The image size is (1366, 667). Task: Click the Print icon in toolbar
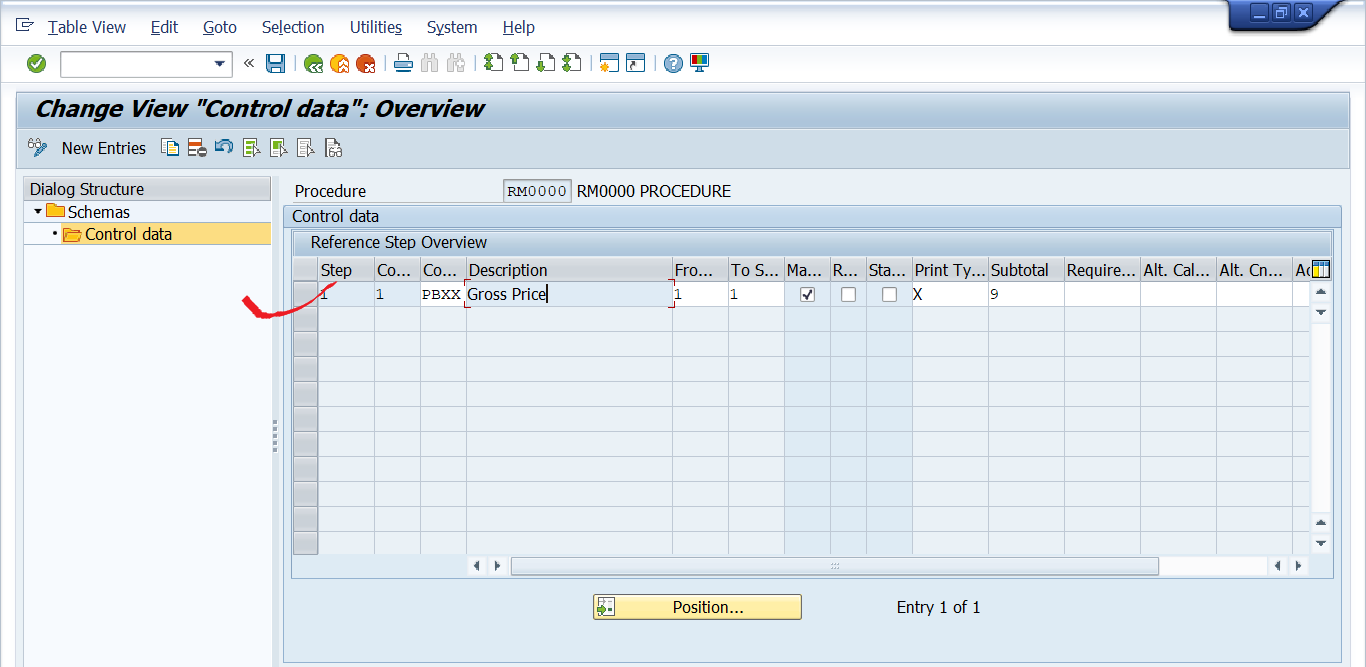pyautogui.click(x=403, y=64)
